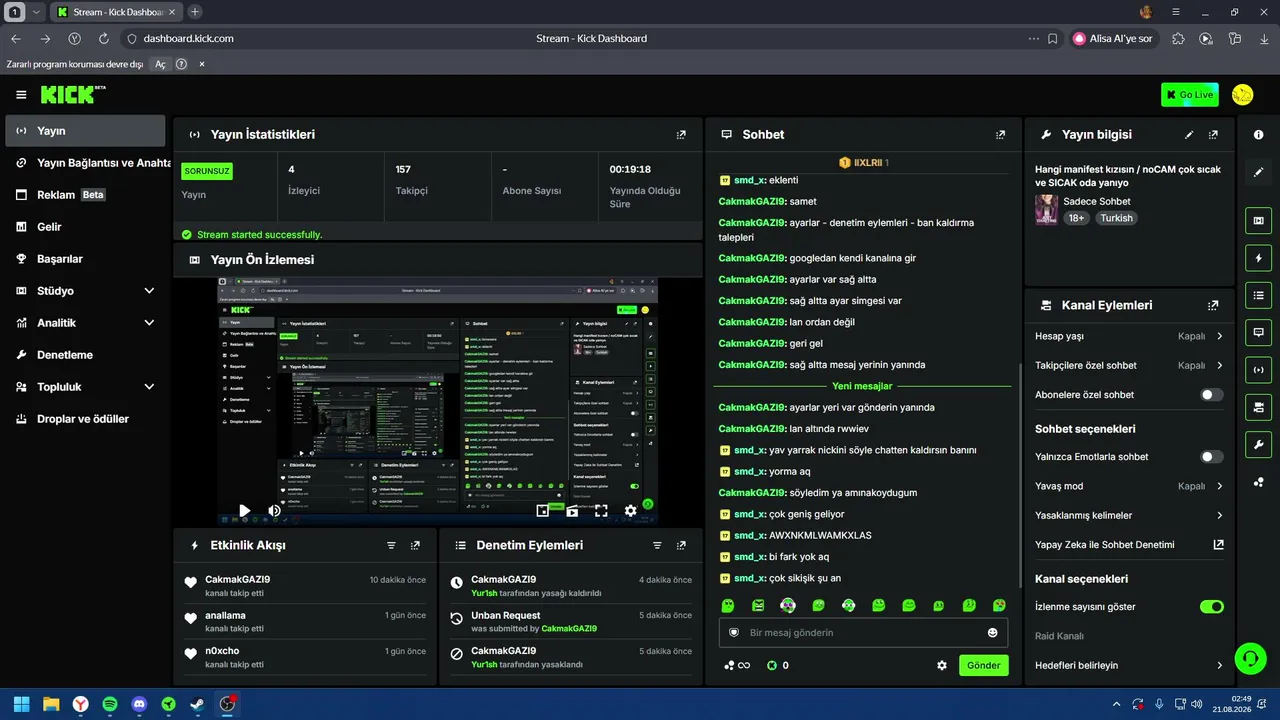Open the Denetleme page
This screenshot has height=720, width=1280.
[85, 355]
